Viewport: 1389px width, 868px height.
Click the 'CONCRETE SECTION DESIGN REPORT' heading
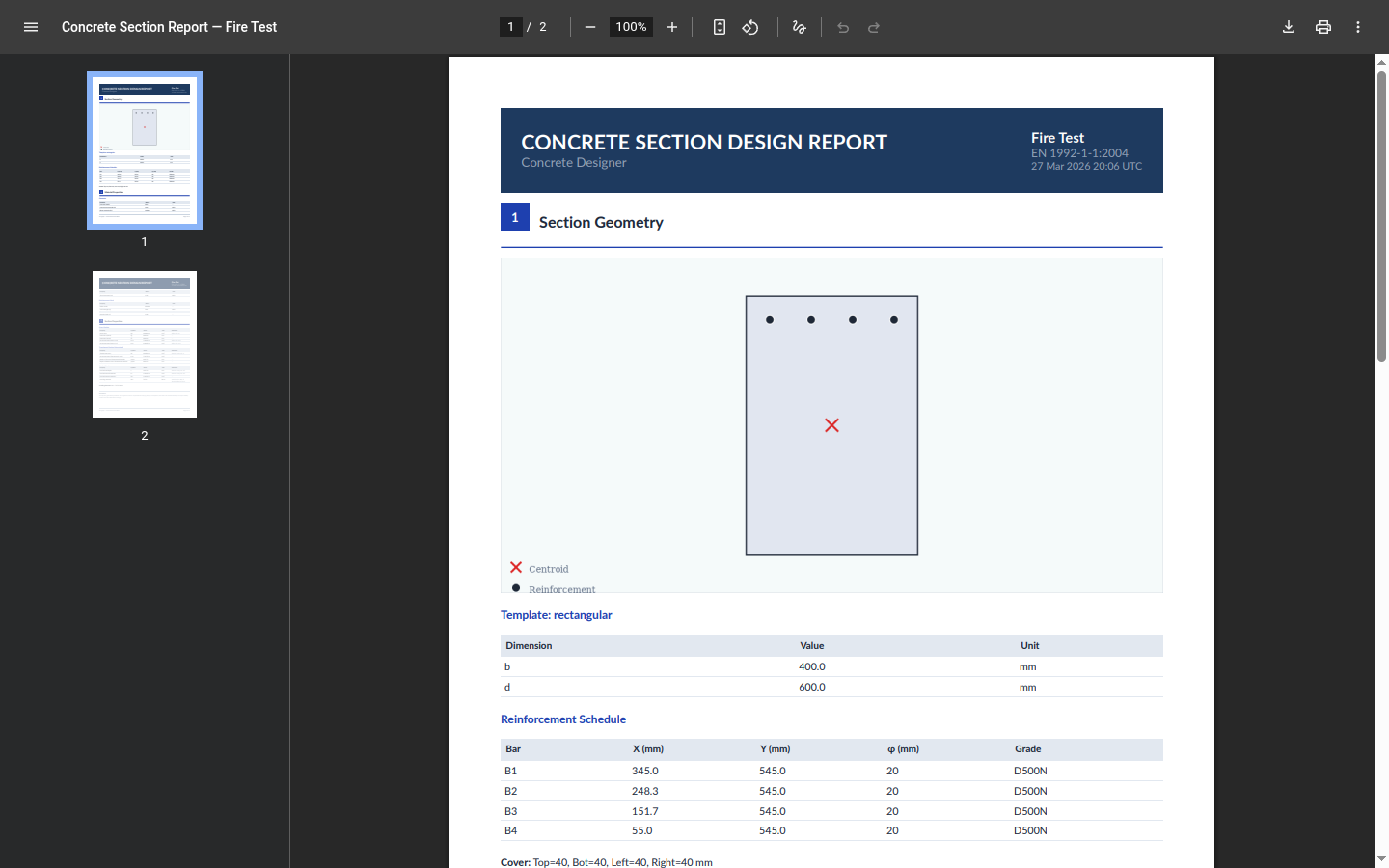point(704,142)
